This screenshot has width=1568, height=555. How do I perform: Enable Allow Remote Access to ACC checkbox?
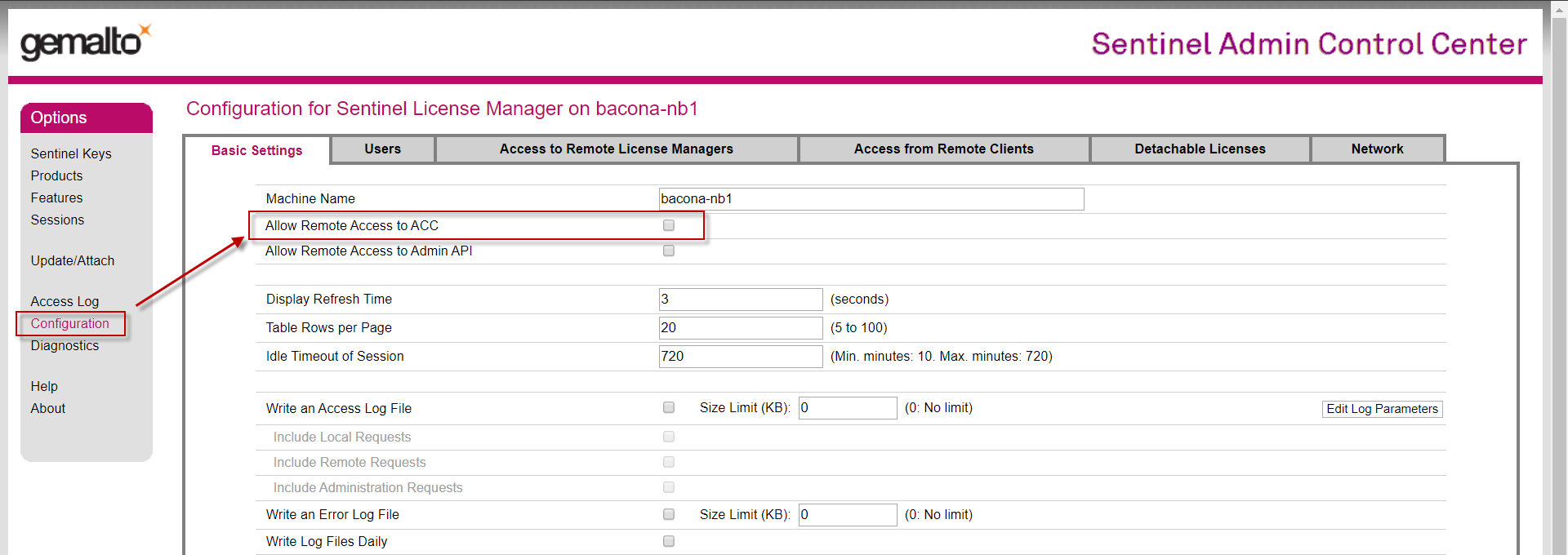669,225
